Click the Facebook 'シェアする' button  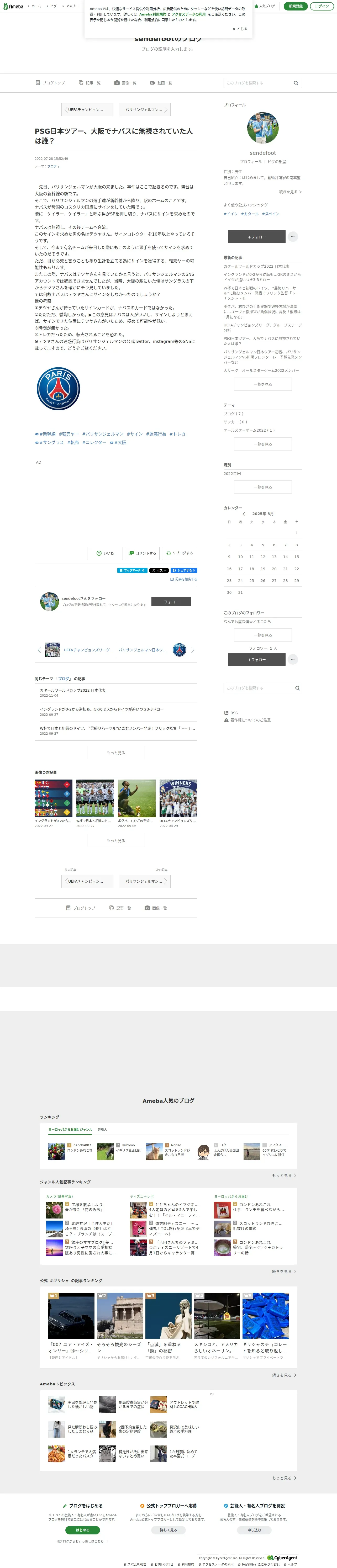pyautogui.click(x=183, y=570)
